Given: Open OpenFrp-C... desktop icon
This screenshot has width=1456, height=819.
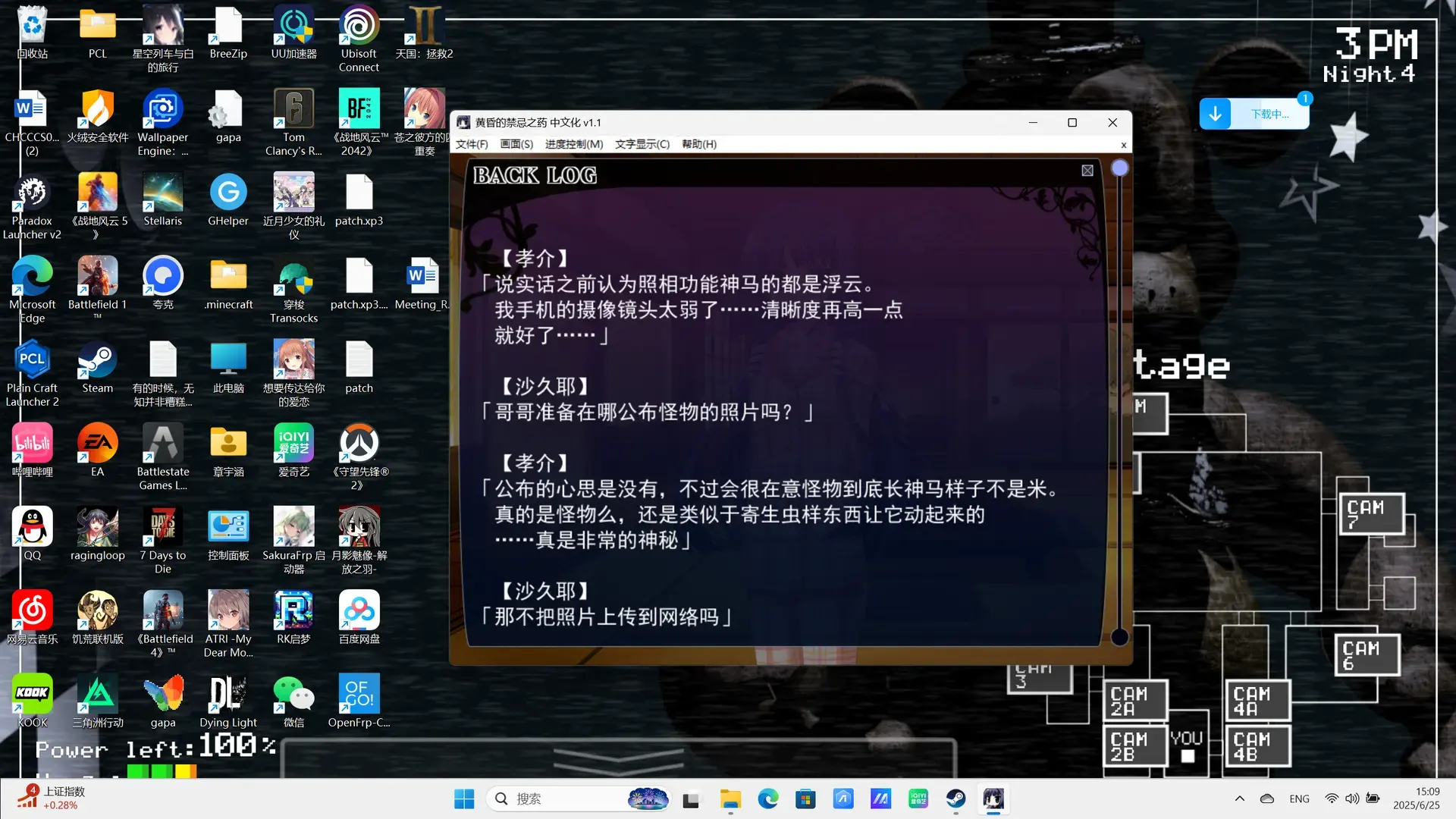Looking at the screenshot, I should coord(359,702).
